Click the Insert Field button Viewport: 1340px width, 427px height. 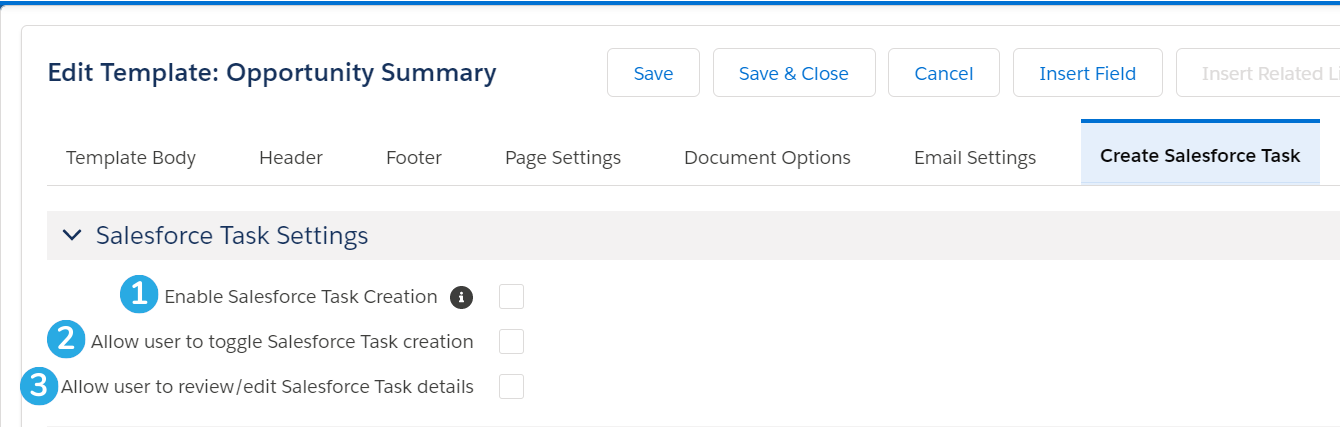pyautogui.click(x=1088, y=73)
